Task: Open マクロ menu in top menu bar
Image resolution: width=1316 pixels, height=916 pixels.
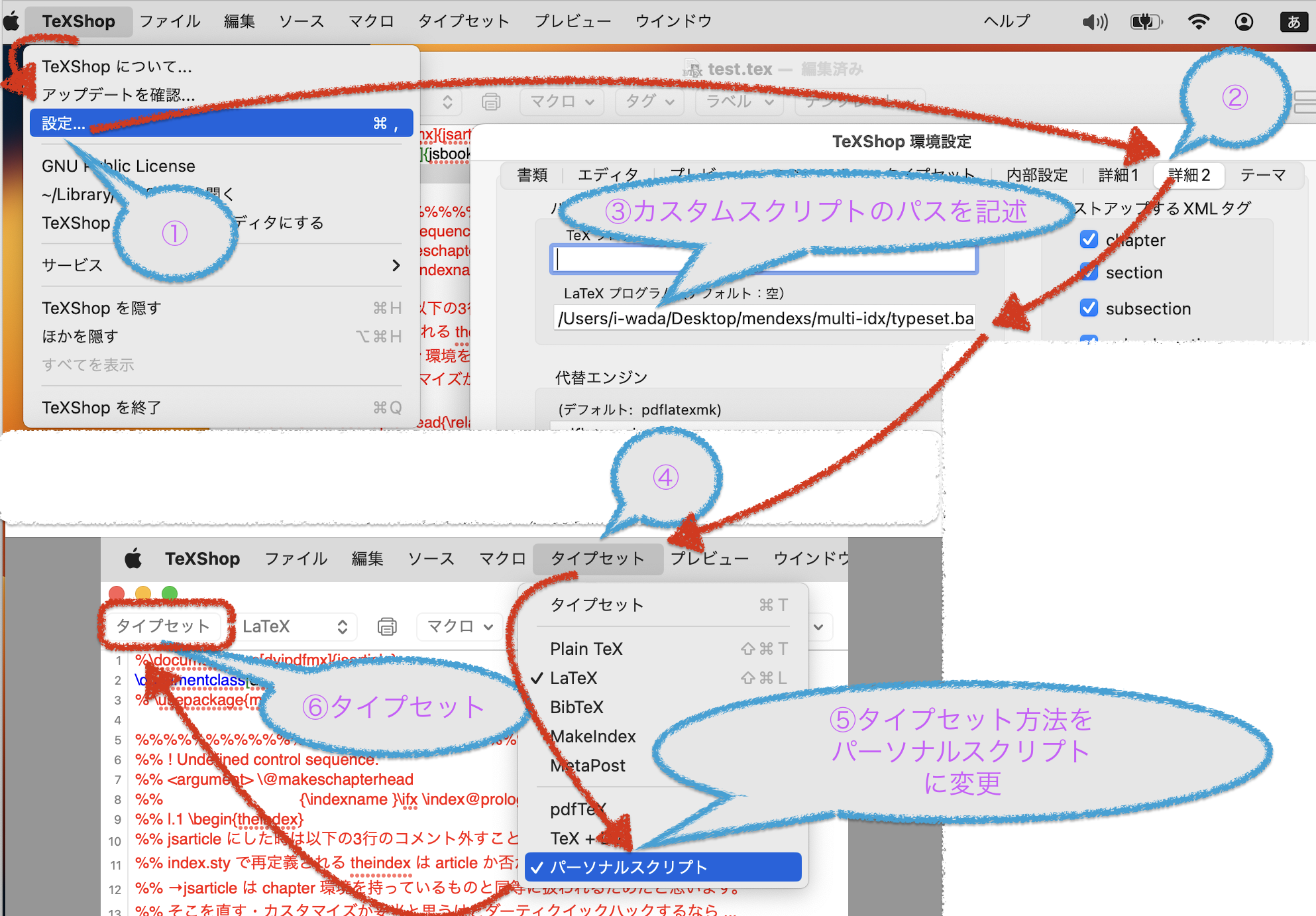Action: pyautogui.click(x=371, y=21)
